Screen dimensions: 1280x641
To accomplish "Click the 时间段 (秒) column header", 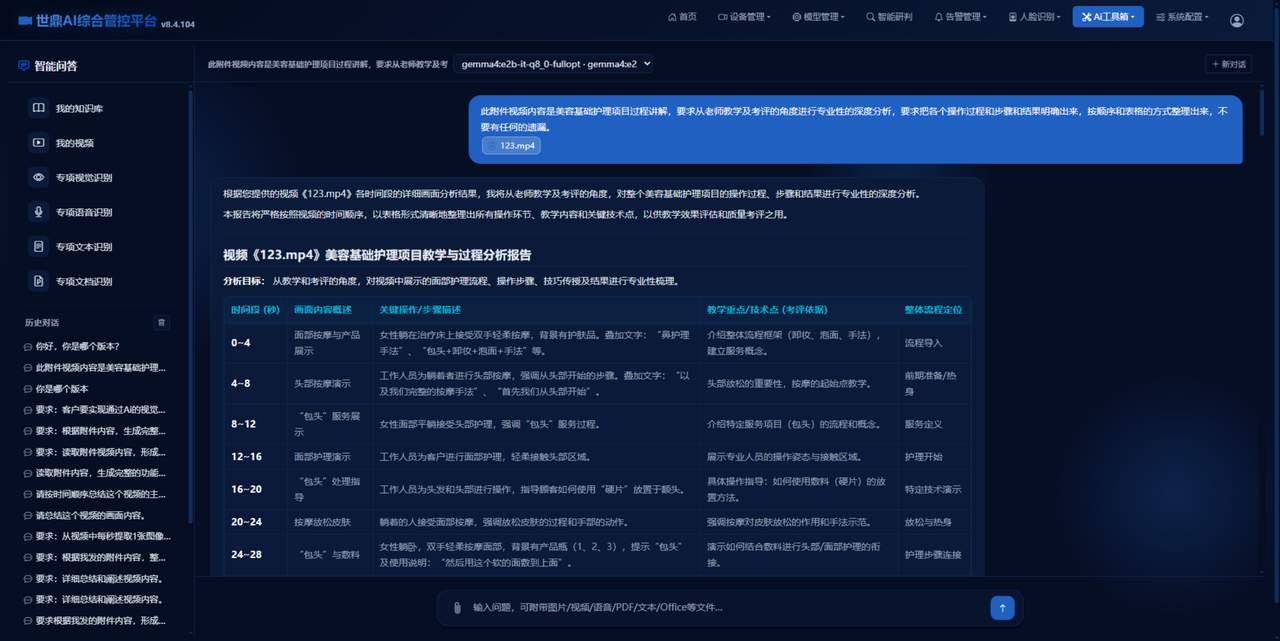I will 256,310.
